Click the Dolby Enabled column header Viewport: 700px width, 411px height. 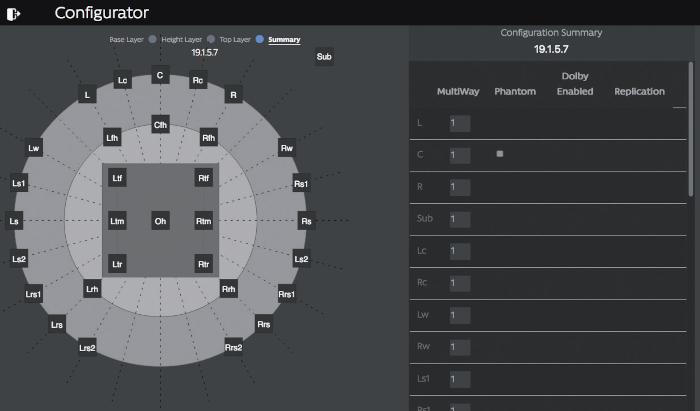point(575,84)
